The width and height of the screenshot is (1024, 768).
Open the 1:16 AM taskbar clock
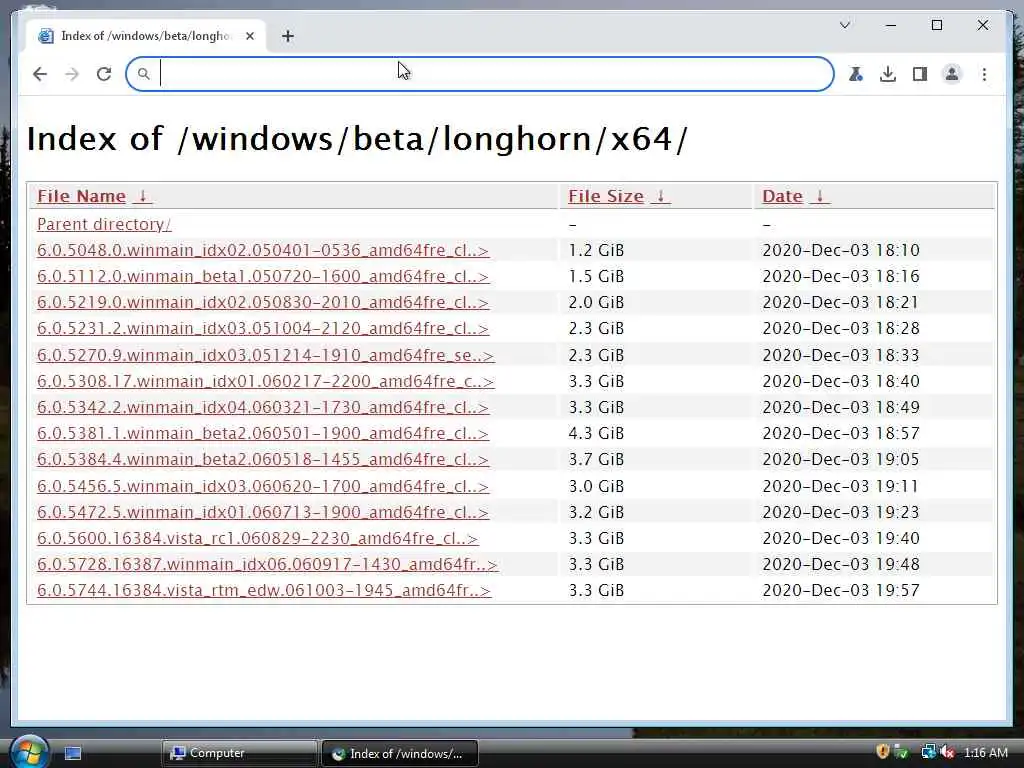tap(985, 753)
